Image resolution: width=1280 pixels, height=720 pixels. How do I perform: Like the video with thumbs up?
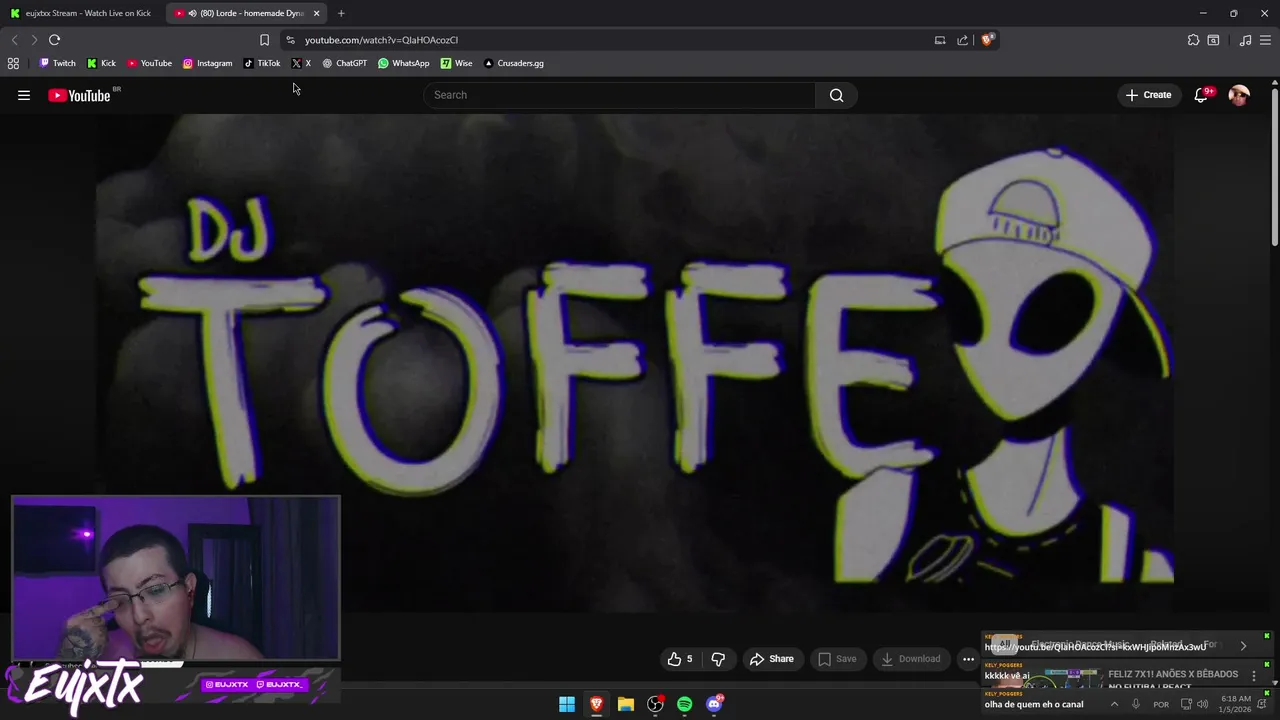tap(680, 659)
